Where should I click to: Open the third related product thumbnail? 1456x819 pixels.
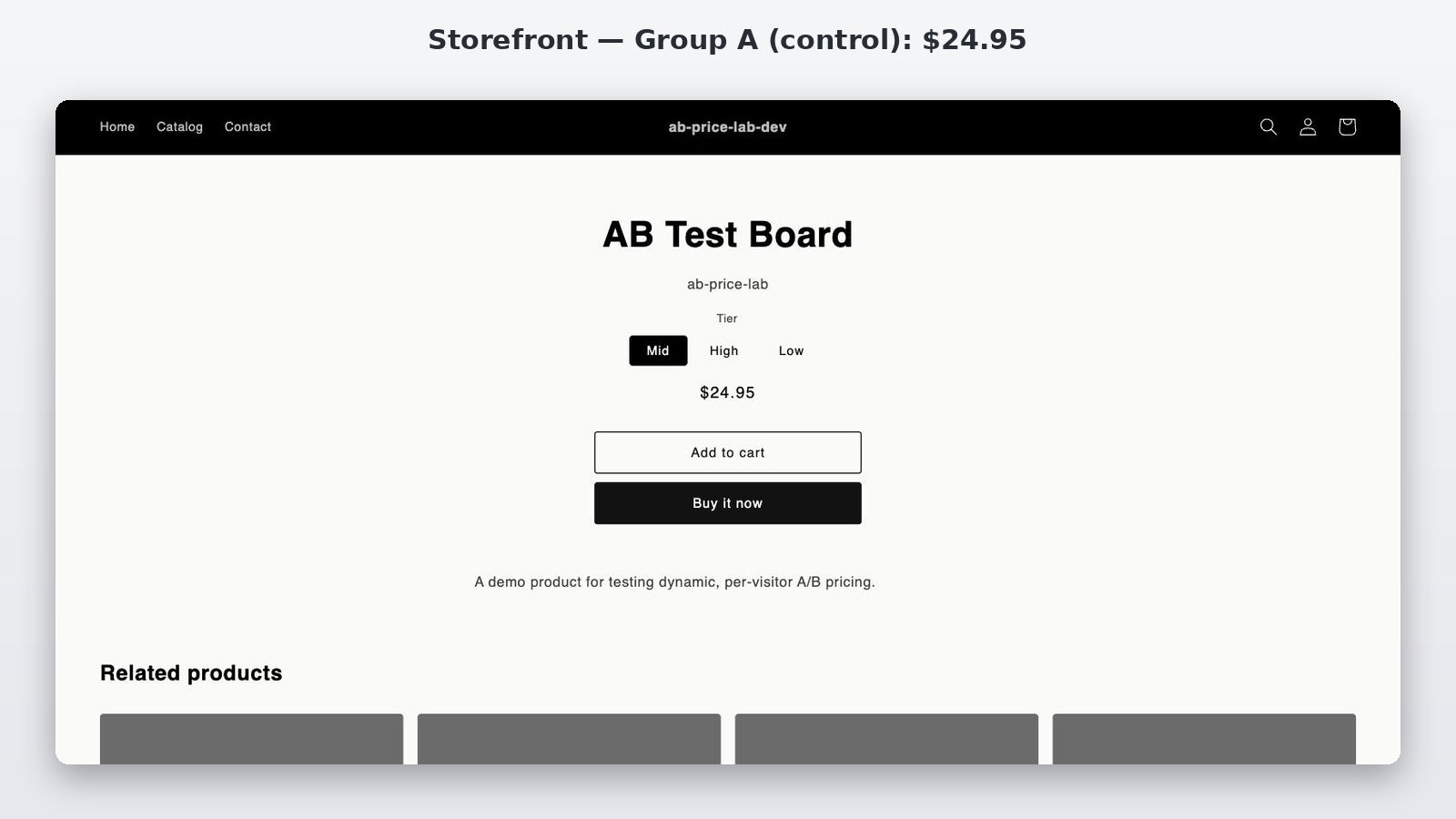pyautogui.click(x=886, y=739)
